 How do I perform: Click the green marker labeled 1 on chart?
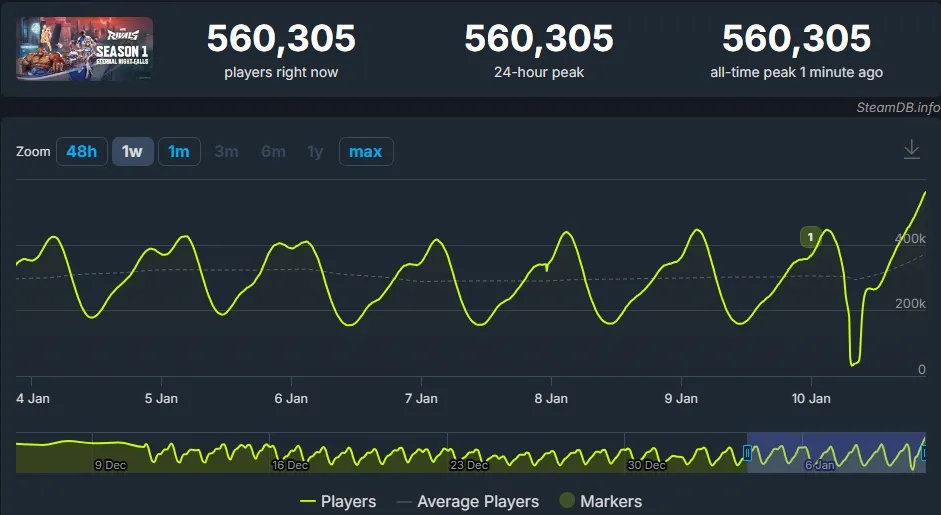pyautogui.click(x=810, y=237)
